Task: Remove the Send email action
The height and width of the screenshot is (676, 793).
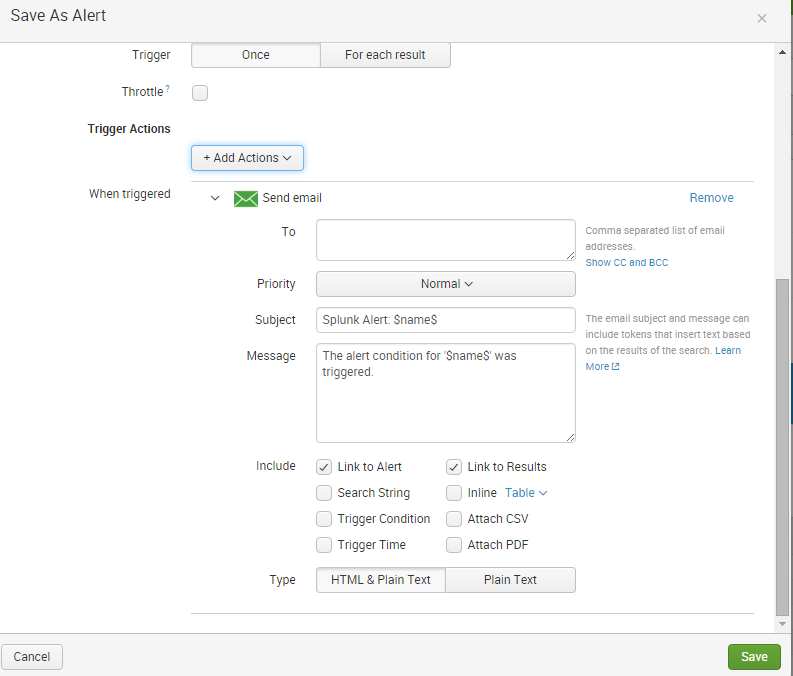Action: coord(711,198)
